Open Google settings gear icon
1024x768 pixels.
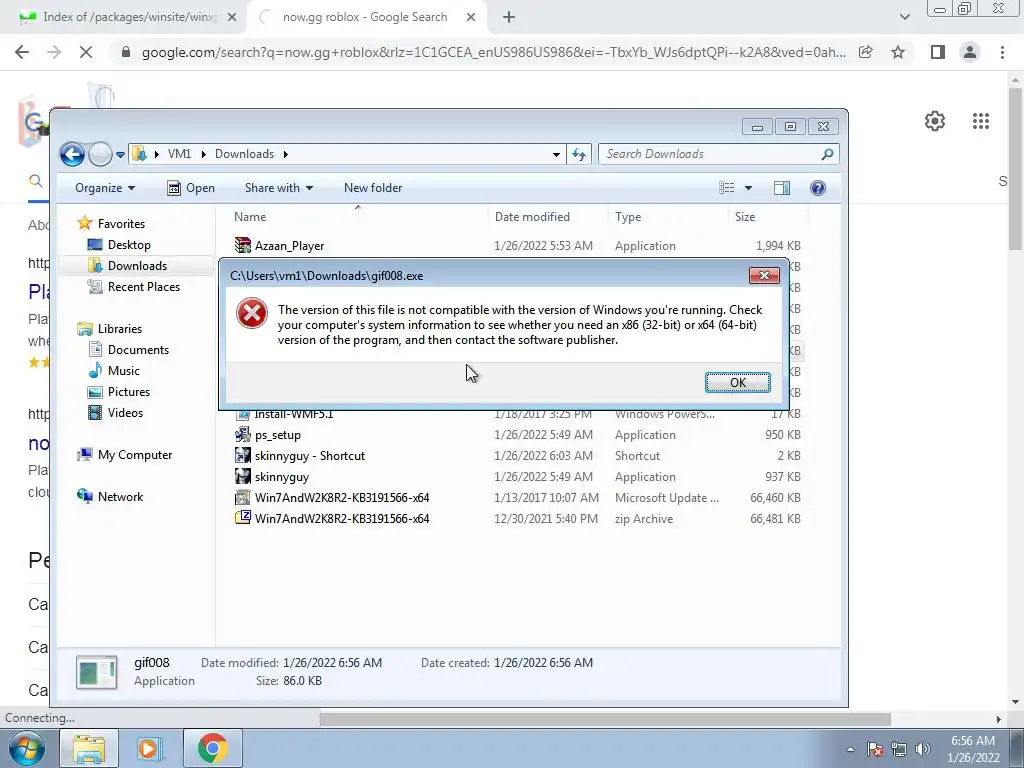tap(935, 121)
